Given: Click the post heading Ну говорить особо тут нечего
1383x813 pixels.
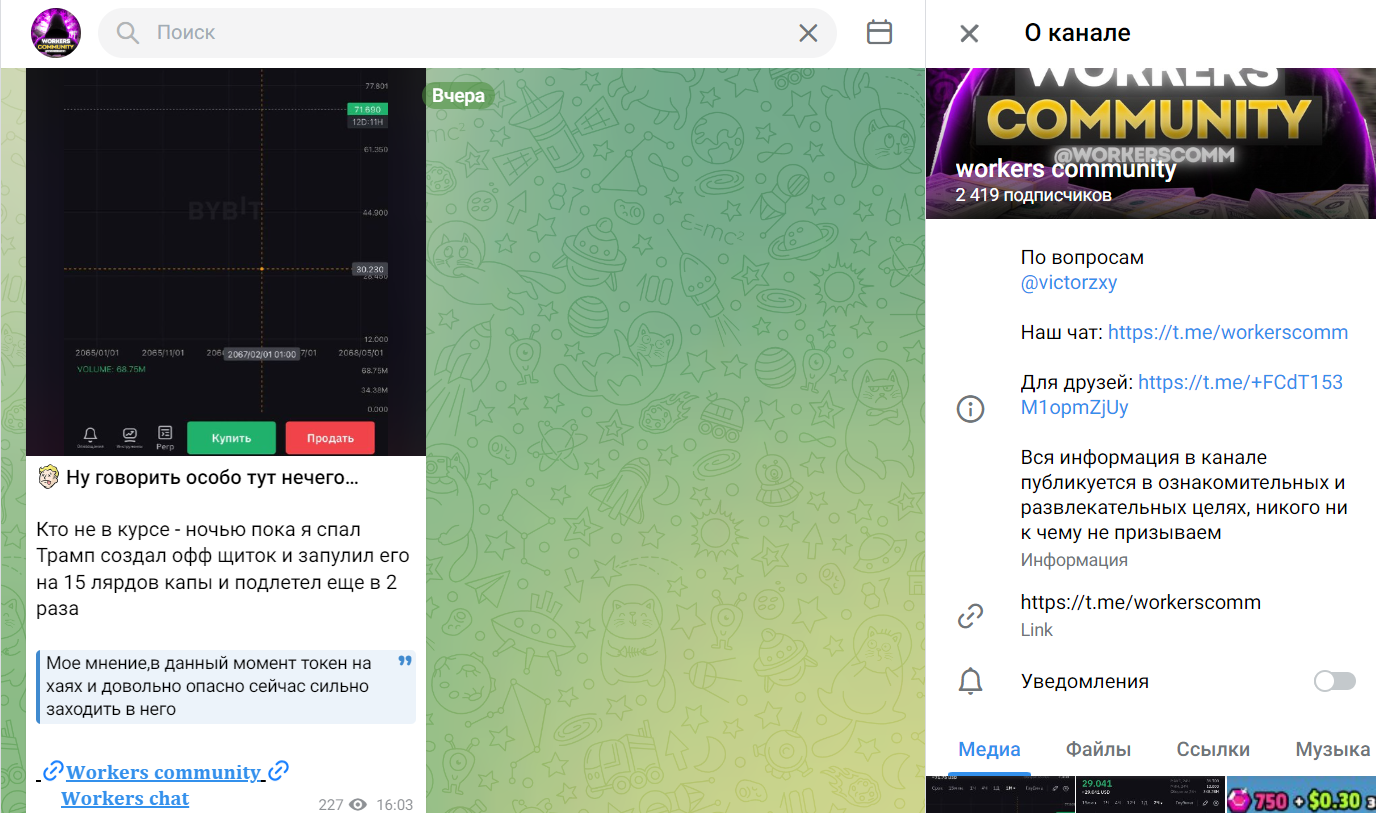Looking at the screenshot, I should tap(212, 478).
